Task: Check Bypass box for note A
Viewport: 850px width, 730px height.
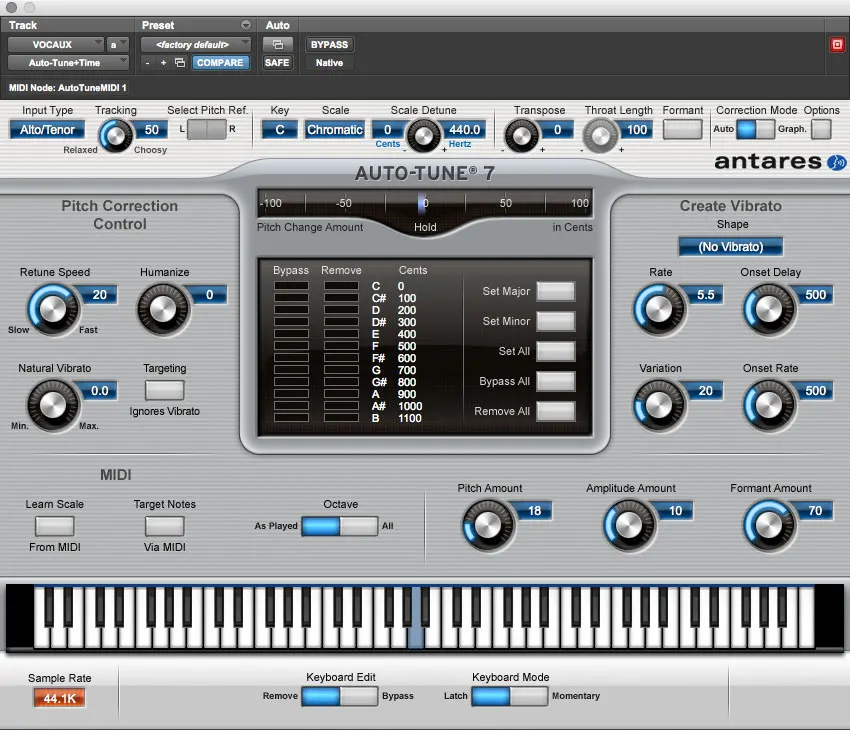Action: pyautogui.click(x=291, y=393)
